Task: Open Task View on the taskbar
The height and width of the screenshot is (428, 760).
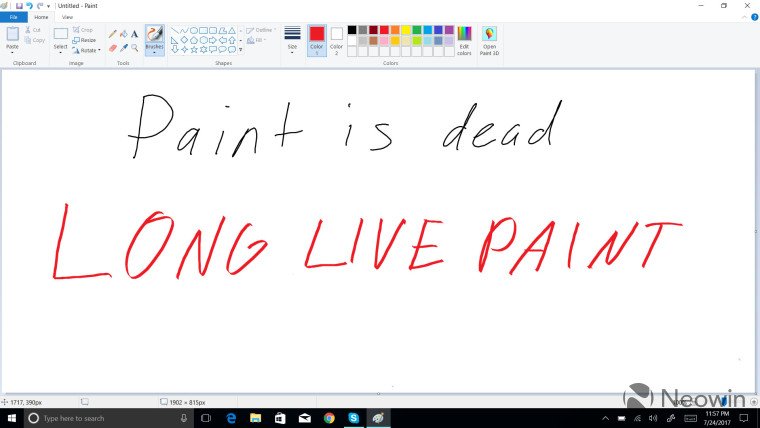Action: pos(206,418)
